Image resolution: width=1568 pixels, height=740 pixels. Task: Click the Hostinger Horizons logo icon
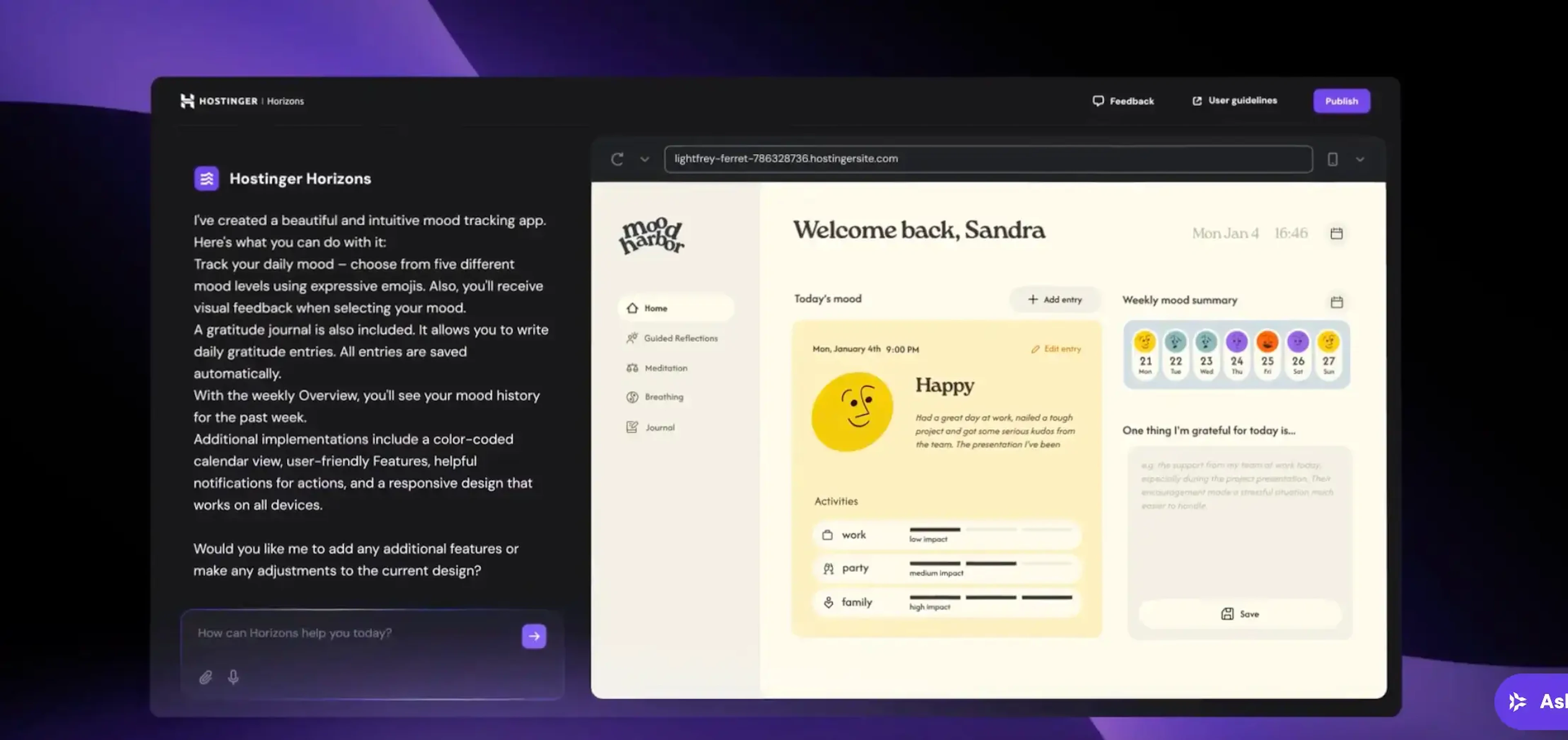point(206,178)
